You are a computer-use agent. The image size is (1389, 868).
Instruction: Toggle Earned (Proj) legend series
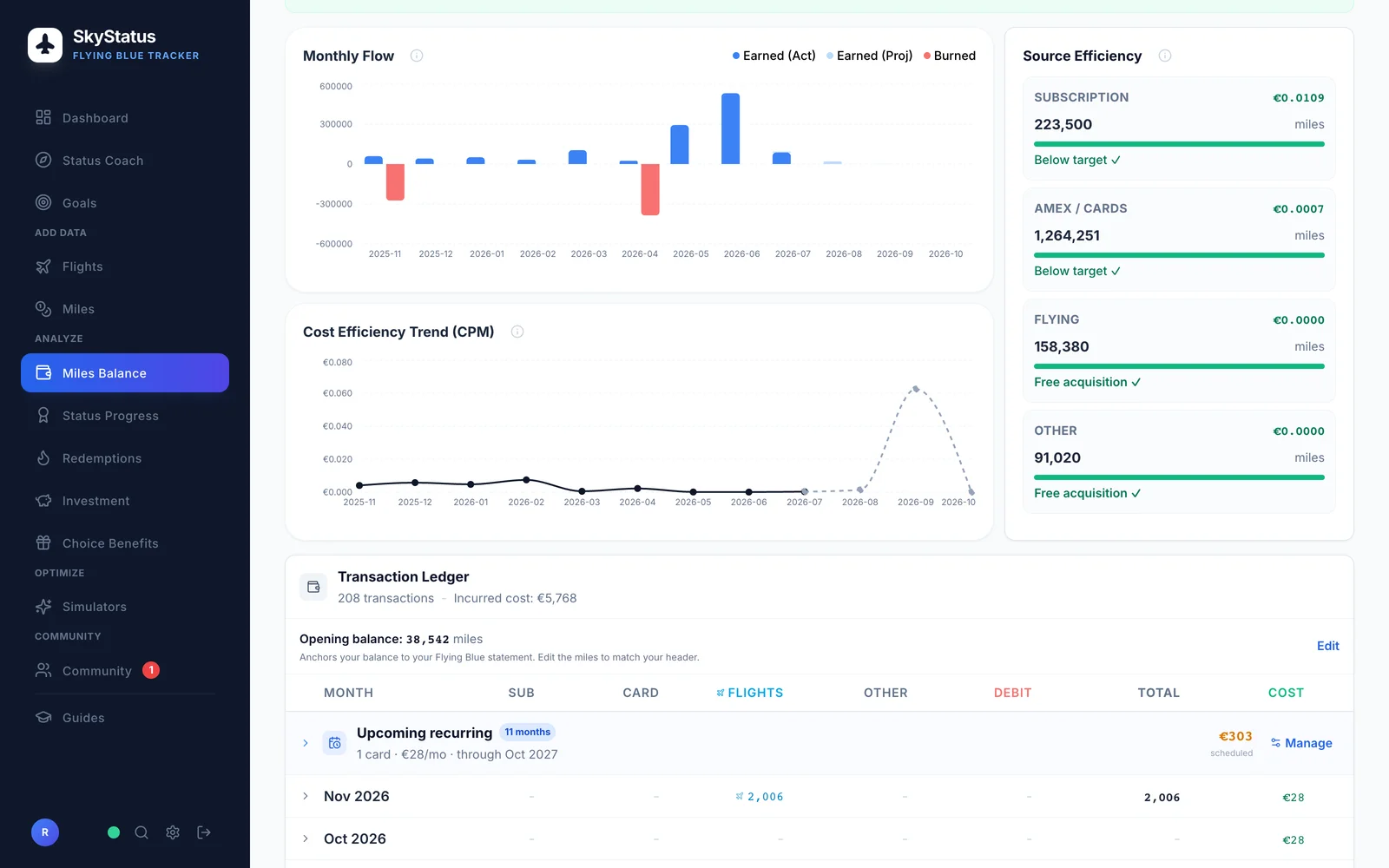pos(870,56)
